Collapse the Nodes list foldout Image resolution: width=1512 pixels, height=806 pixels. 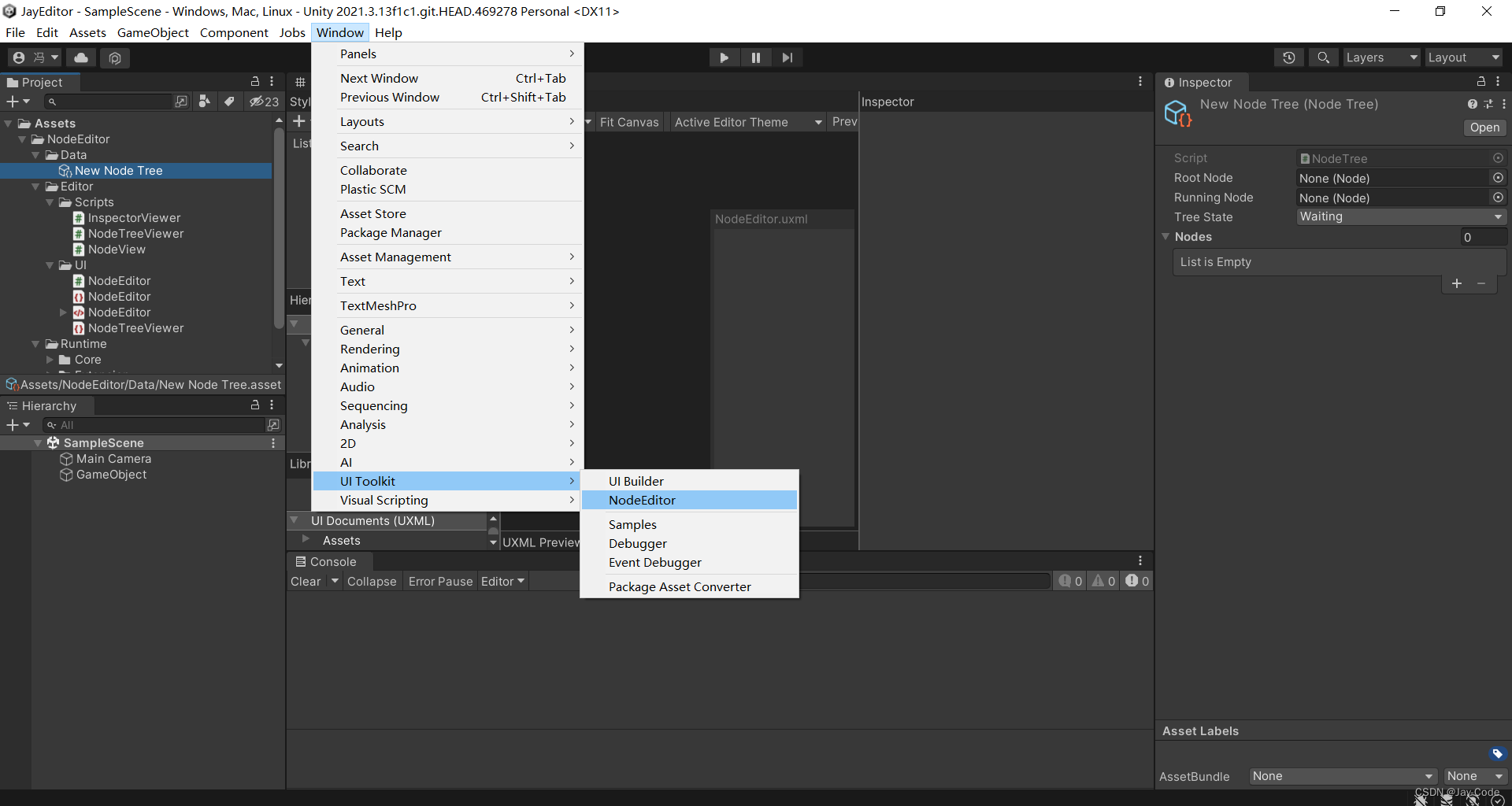(x=1165, y=237)
